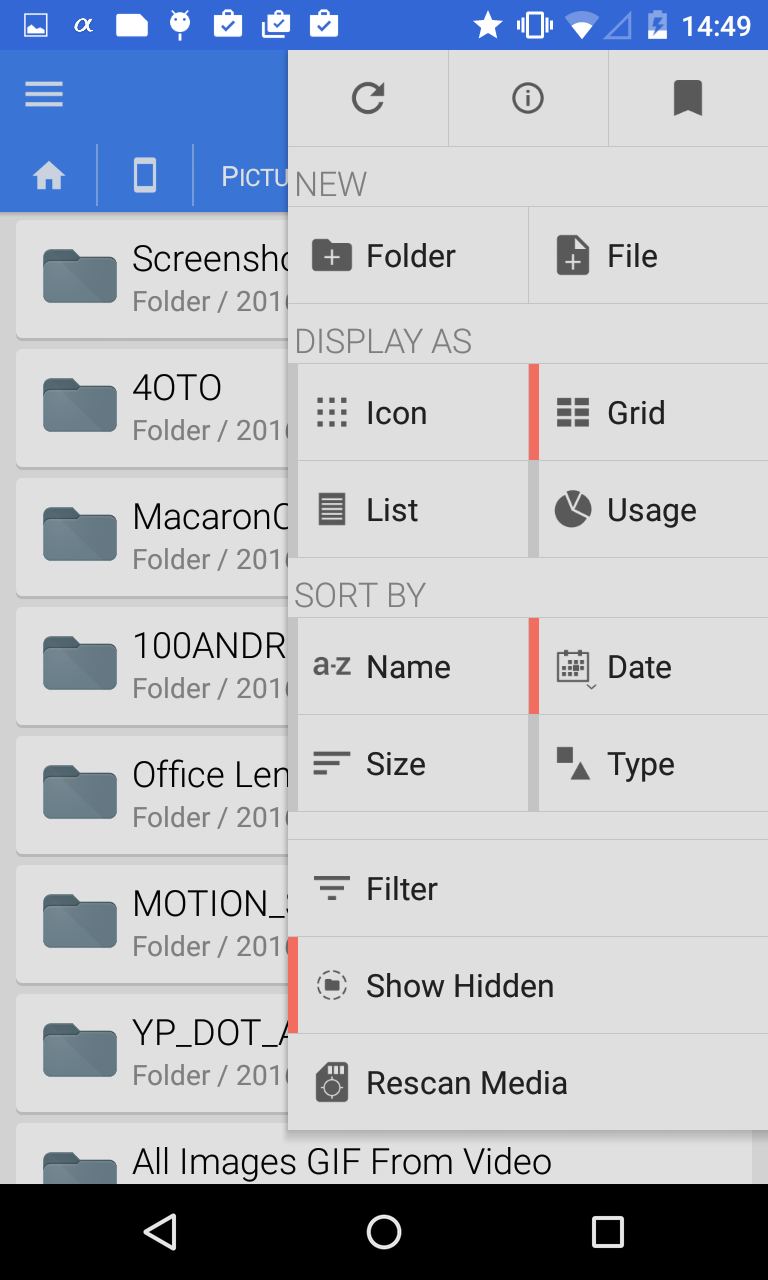Display files as Usage view
The height and width of the screenshot is (1280, 768).
pos(650,509)
